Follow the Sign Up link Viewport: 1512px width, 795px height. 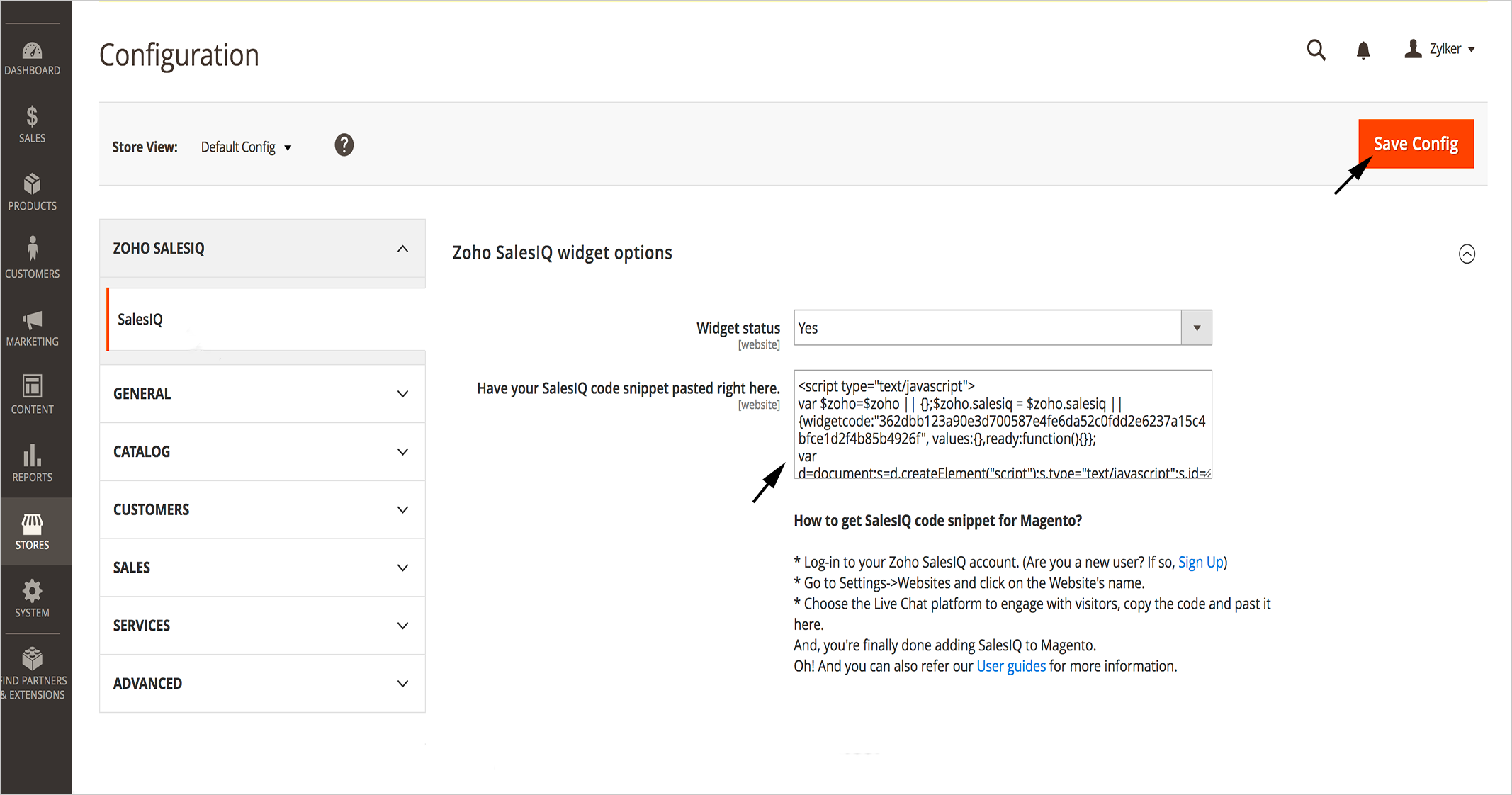pyautogui.click(x=1200, y=563)
